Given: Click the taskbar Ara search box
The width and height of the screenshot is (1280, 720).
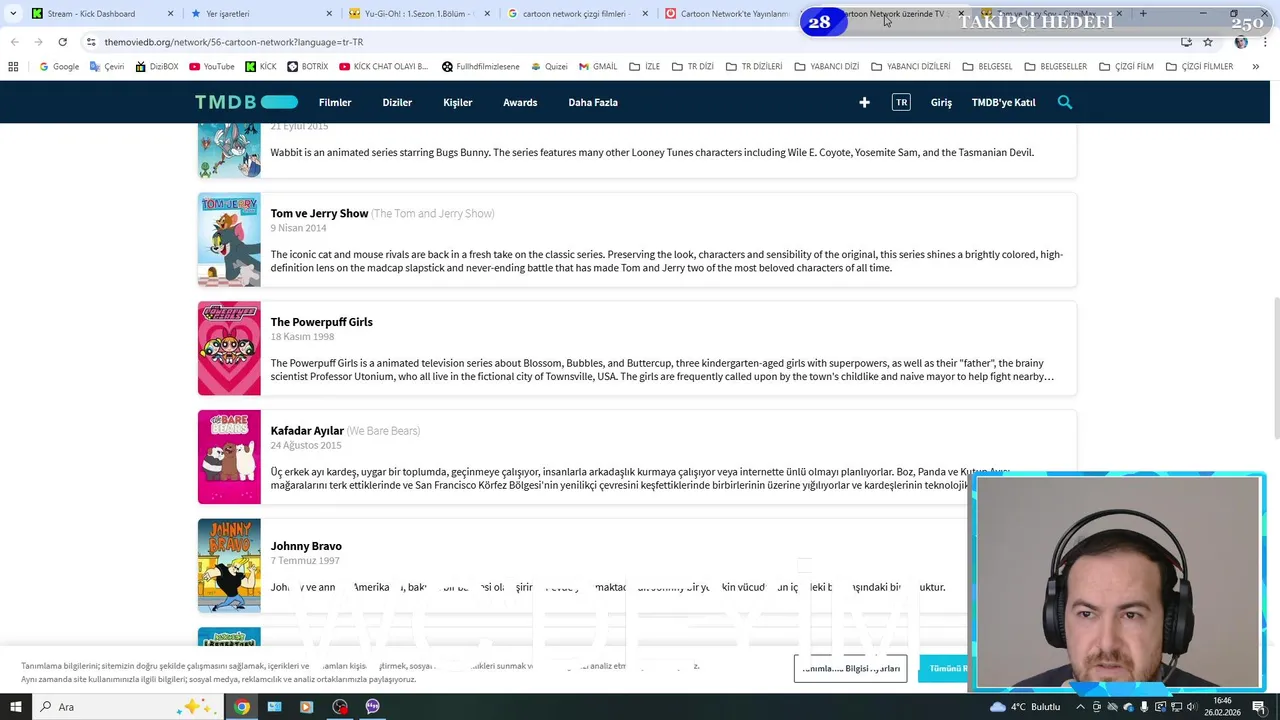Looking at the screenshot, I should 127,706.
